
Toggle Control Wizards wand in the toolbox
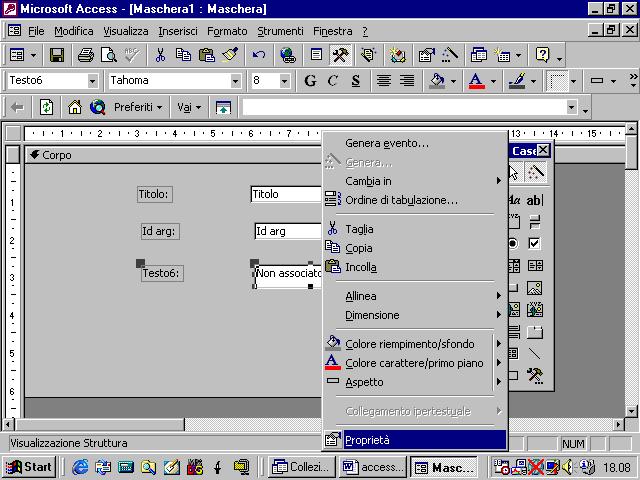535,173
